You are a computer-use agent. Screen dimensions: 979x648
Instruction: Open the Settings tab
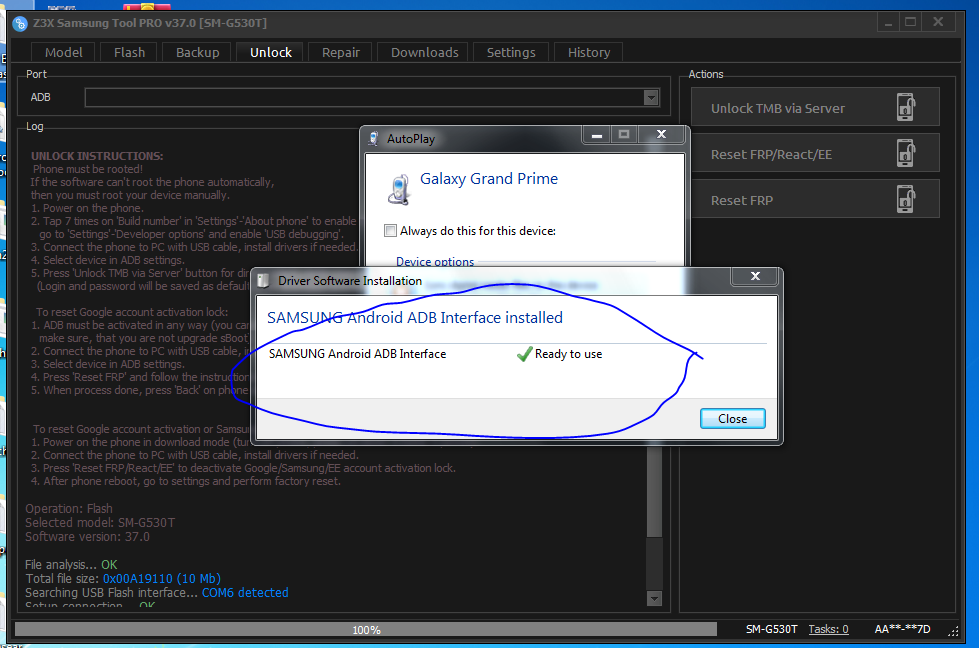(x=511, y=52)
